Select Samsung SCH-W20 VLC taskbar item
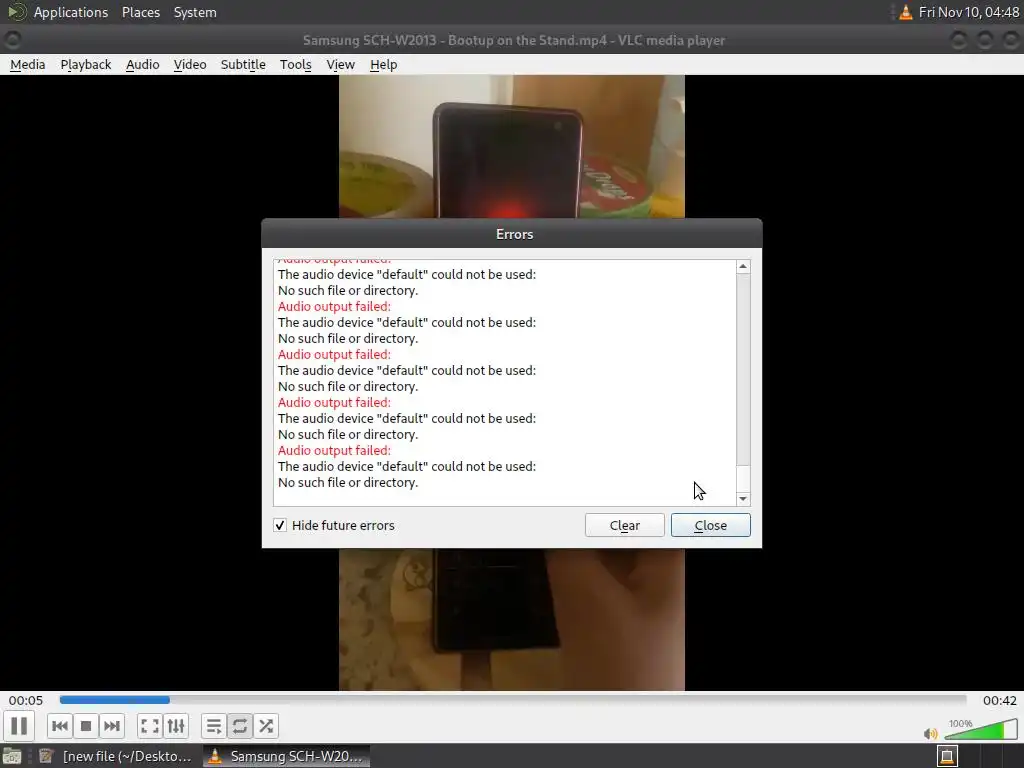 [286, 756]
